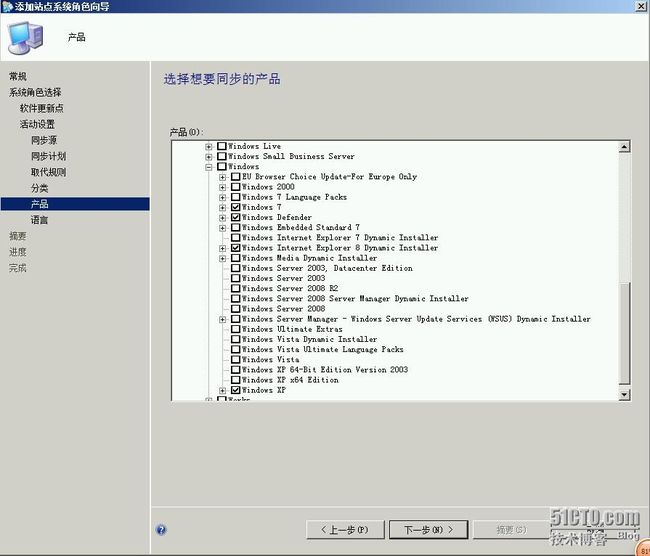This screenshot has height=556, width=650.
Task: Uncheck Internet Explorer 8 Dynamic Installer checkbox
Action: 236,248
